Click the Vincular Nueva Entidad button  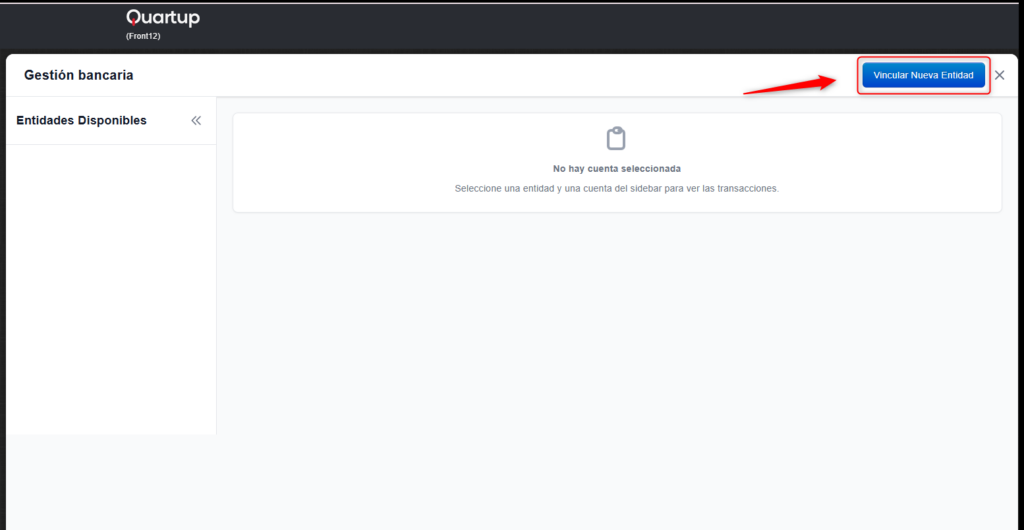coord(923,75)
